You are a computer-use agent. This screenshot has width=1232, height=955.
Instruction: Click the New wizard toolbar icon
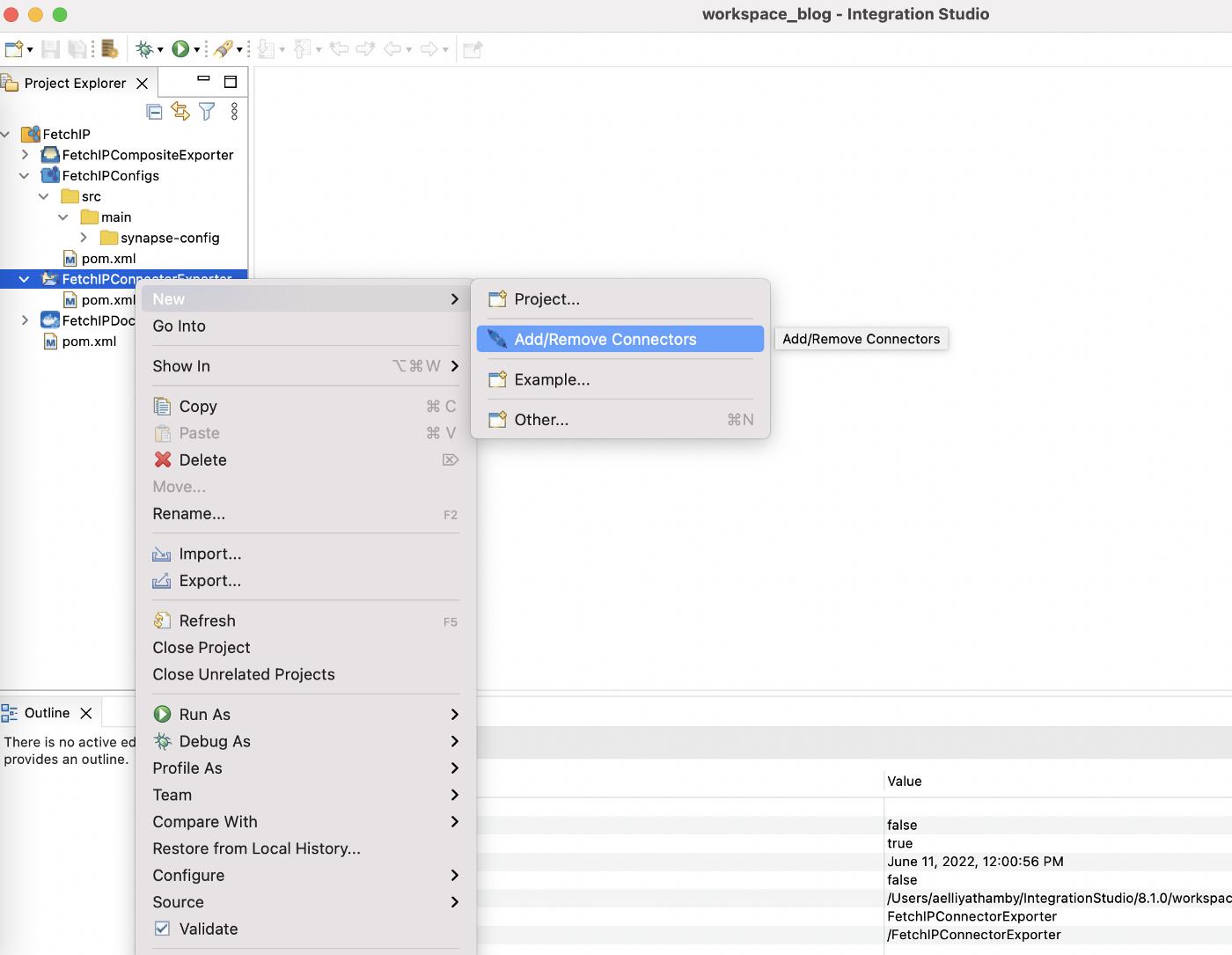[x=14, y=49]
